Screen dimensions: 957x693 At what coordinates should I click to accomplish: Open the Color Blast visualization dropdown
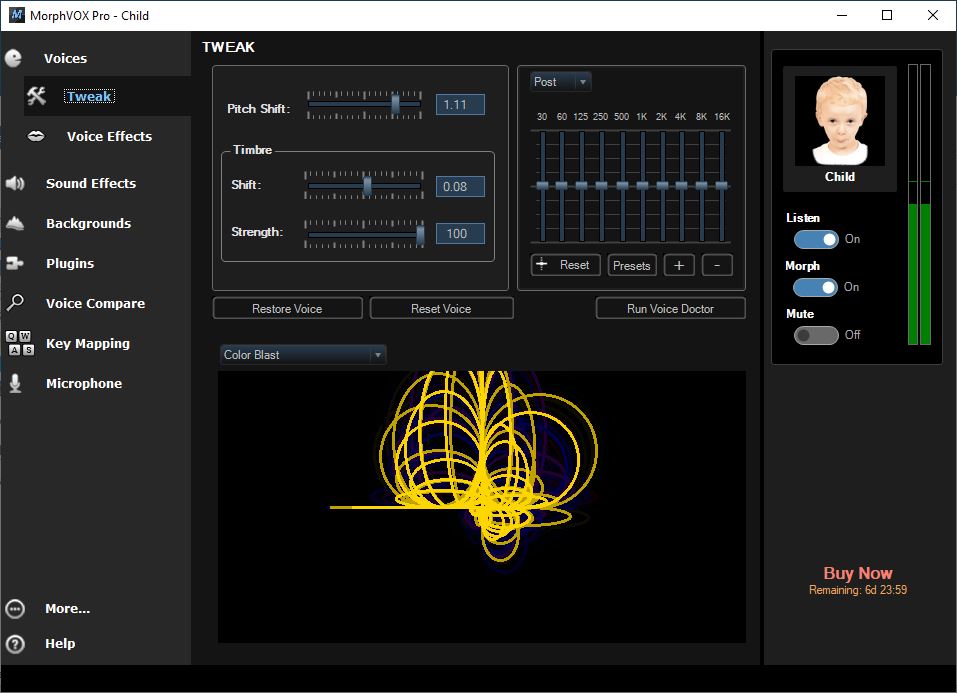click(303, 355)
